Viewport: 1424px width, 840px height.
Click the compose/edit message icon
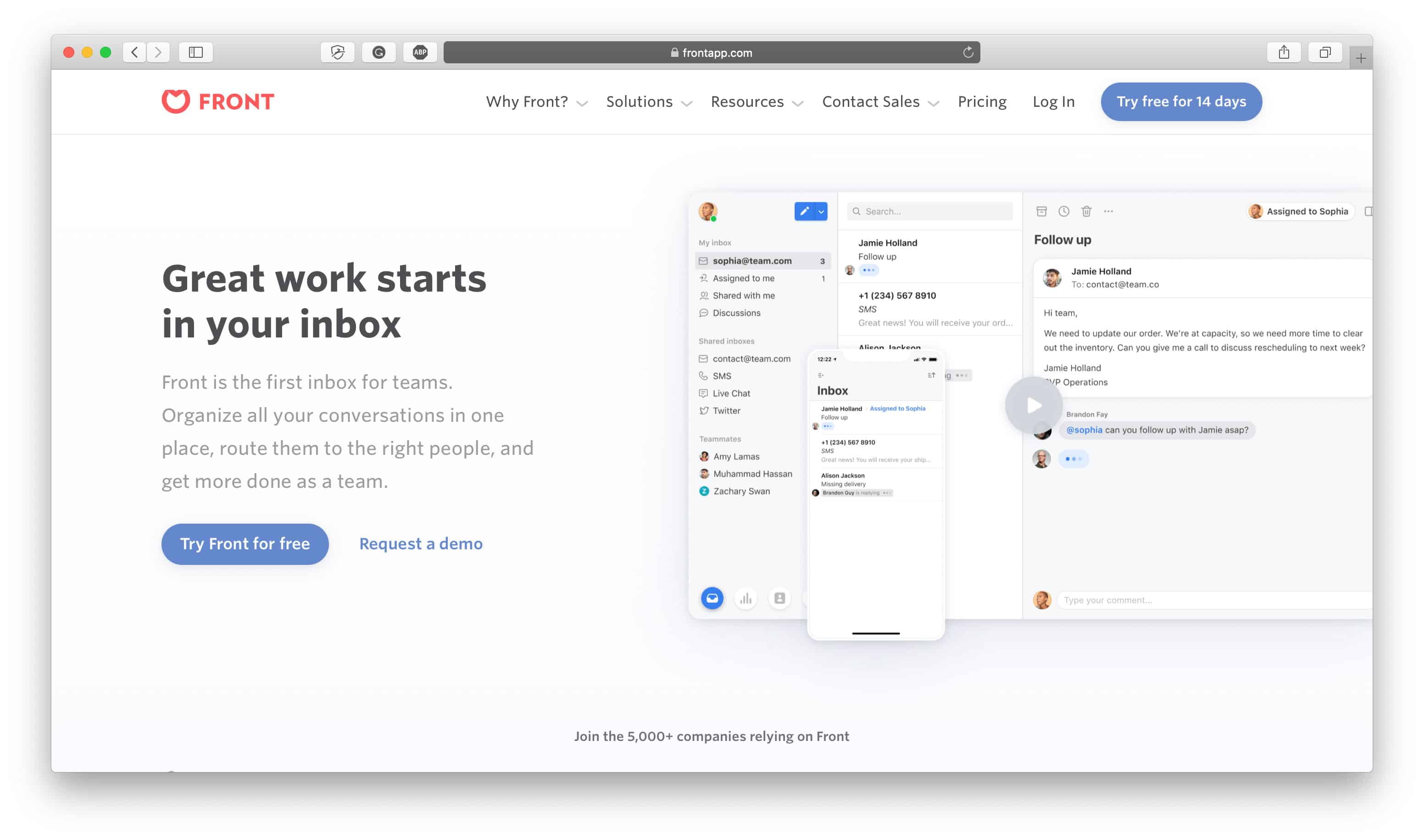805,211
